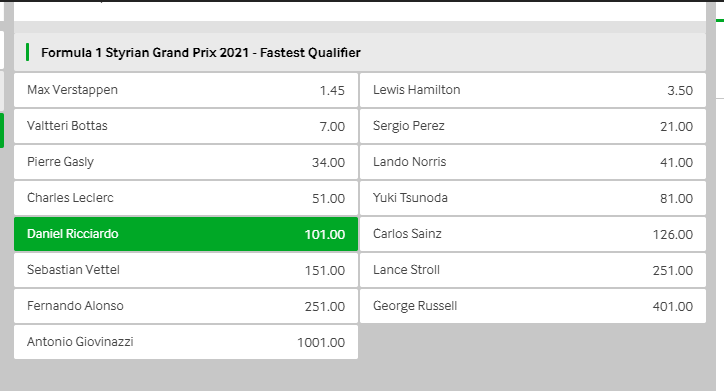724x391 pixels.
Task: Add Fernando Alonso 251.00 to betslip
Action: 186,306
